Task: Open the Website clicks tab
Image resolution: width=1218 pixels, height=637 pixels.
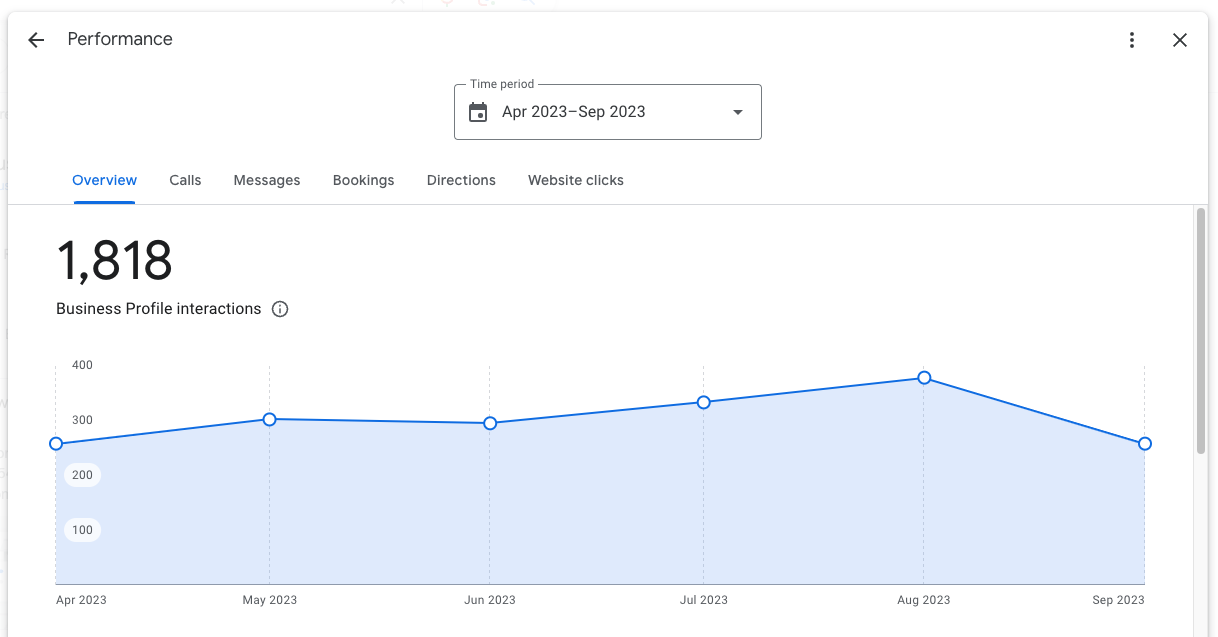Action: tap(575, 180)
